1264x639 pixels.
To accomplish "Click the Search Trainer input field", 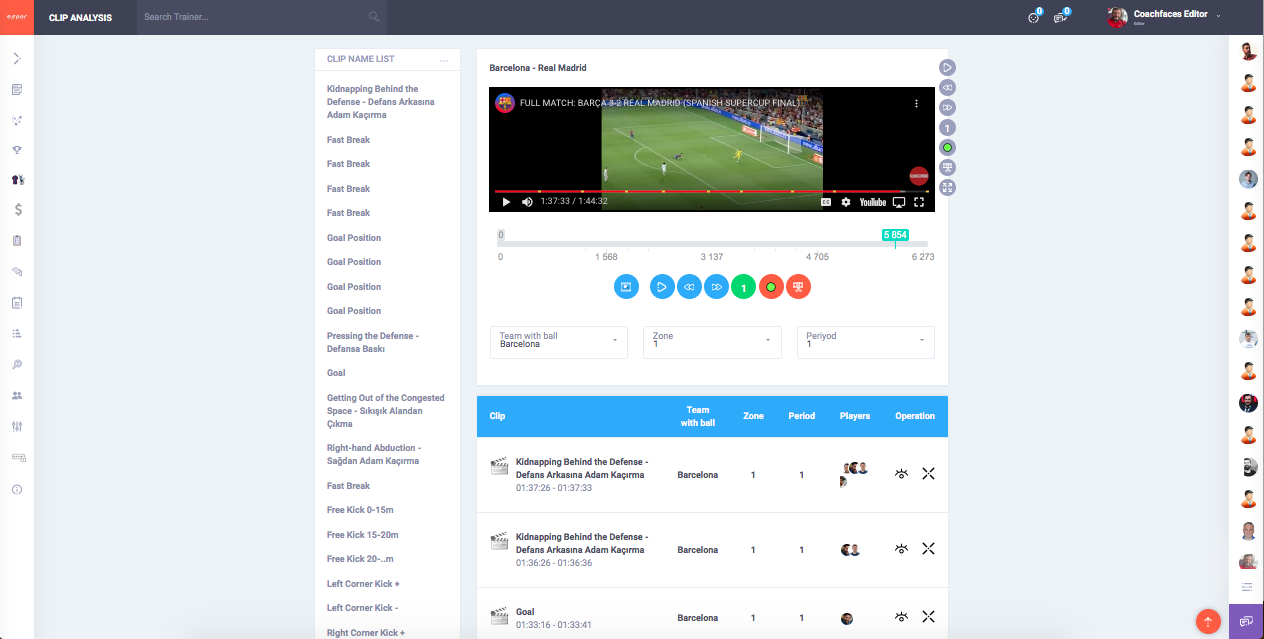I will pos(255,17).
